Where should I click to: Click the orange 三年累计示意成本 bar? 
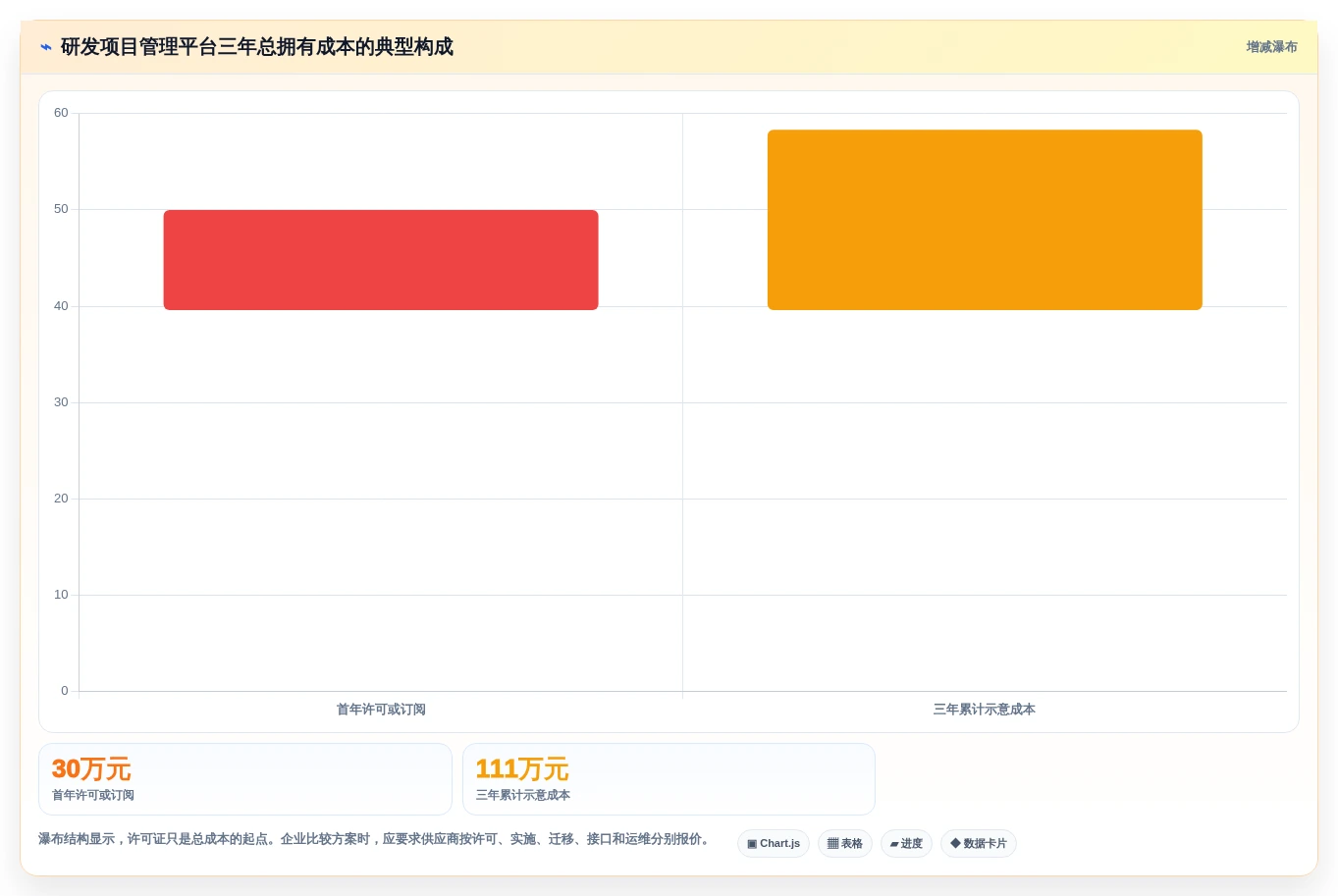pyautogui.click(x=985, y=220)
